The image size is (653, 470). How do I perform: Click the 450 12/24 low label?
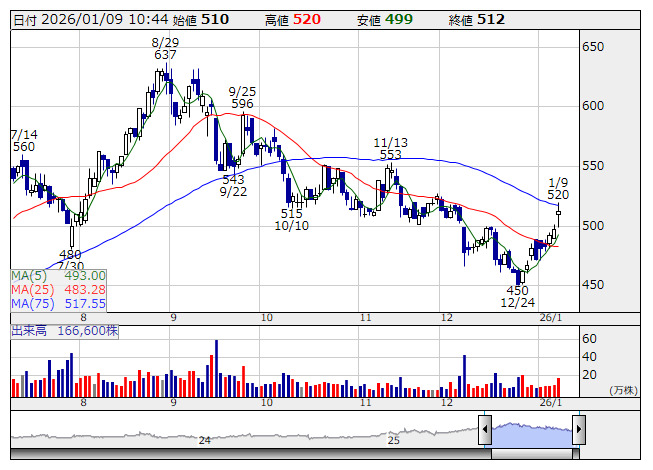pos(518,296)
